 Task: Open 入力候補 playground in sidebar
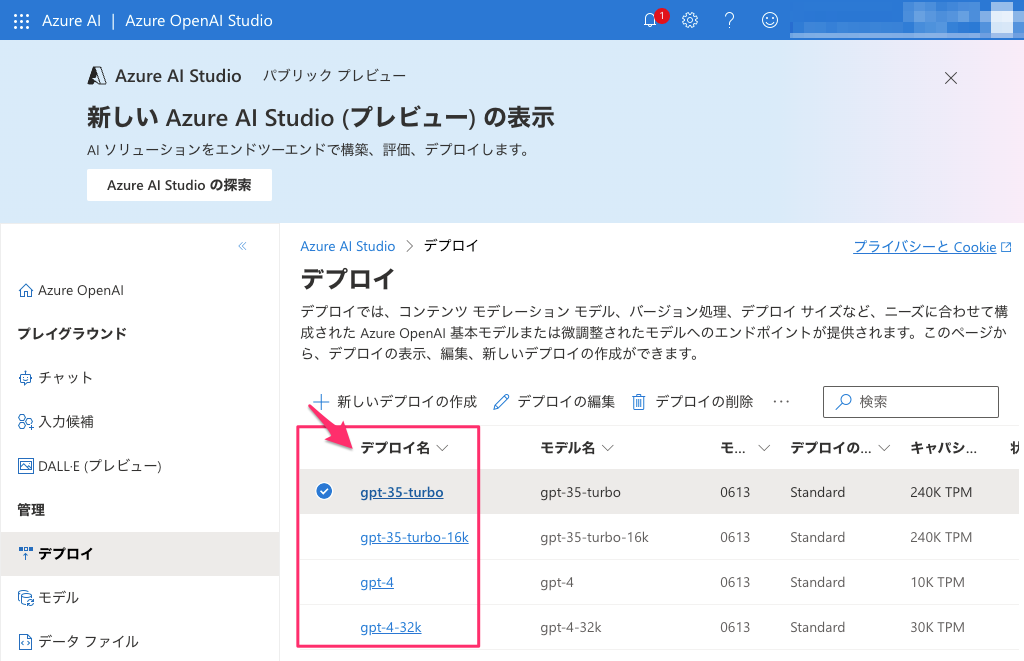coord(140,422)
